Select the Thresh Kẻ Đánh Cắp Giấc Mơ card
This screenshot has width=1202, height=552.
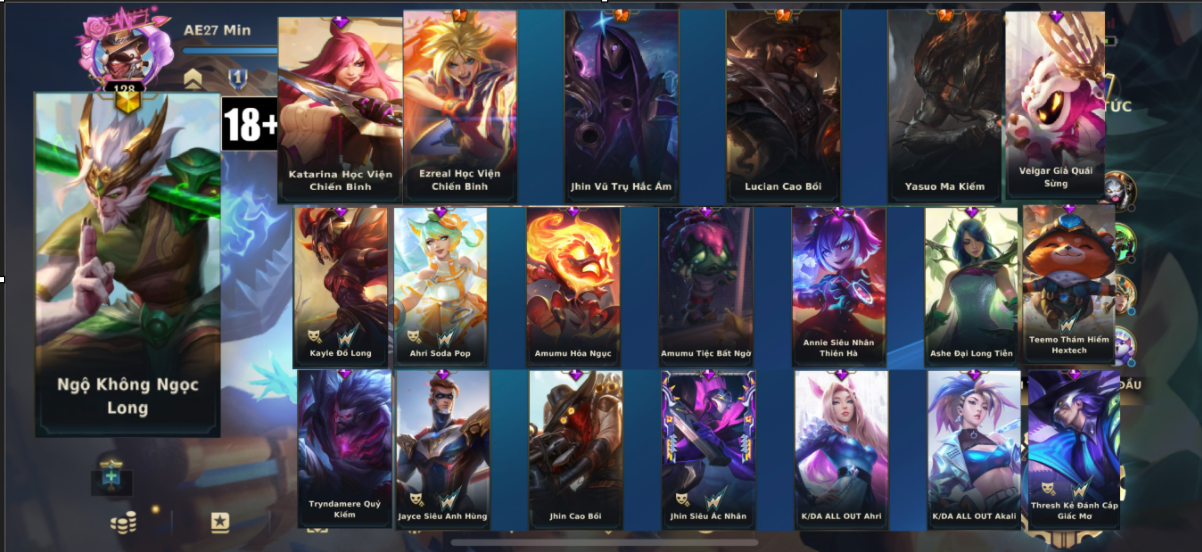pyautogui.click(x=1074, y=449)
